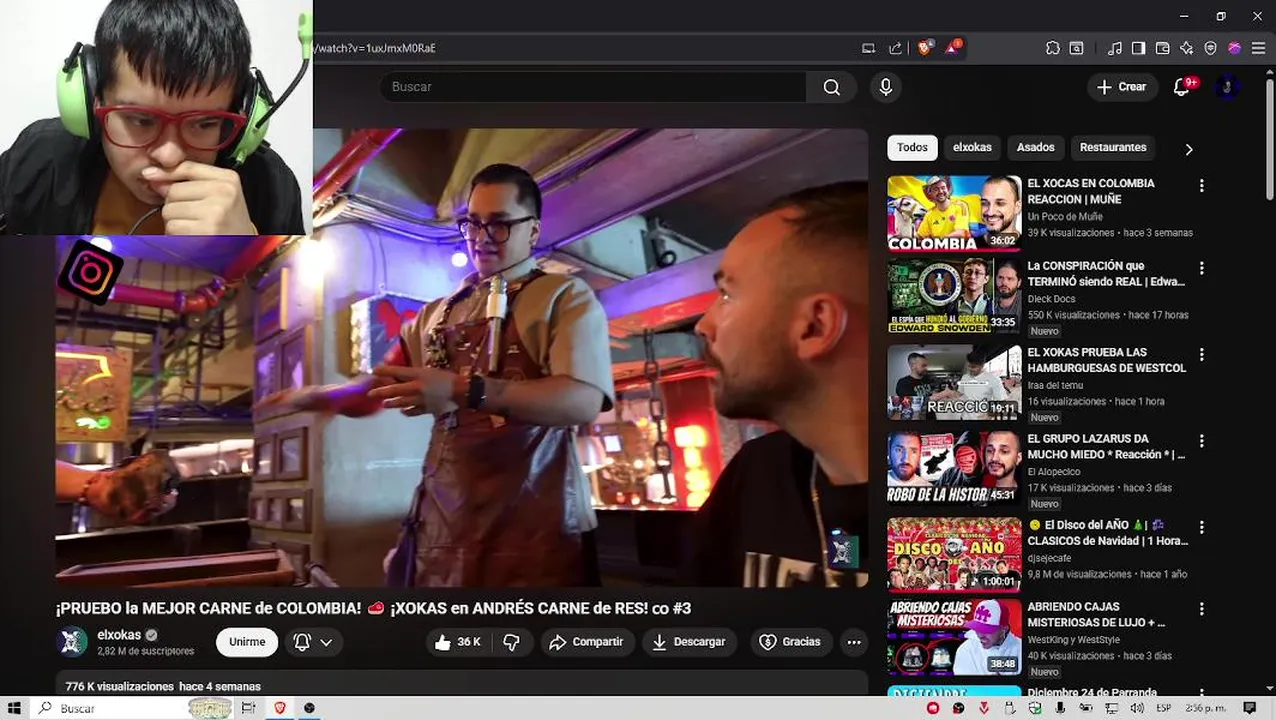Click the elxokas channel avatar
The image size is (1276, 720).
click(x=73, y=642)
